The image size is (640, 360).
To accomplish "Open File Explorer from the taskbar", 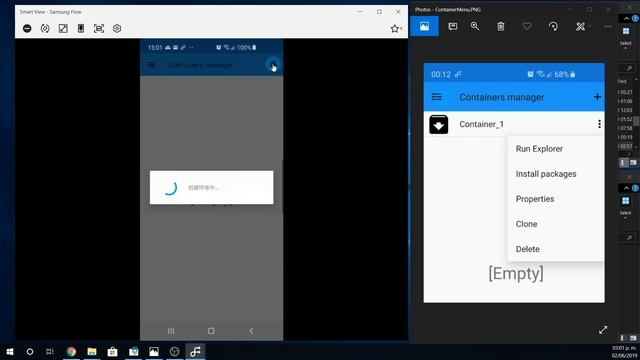I will tap(92, 351).
